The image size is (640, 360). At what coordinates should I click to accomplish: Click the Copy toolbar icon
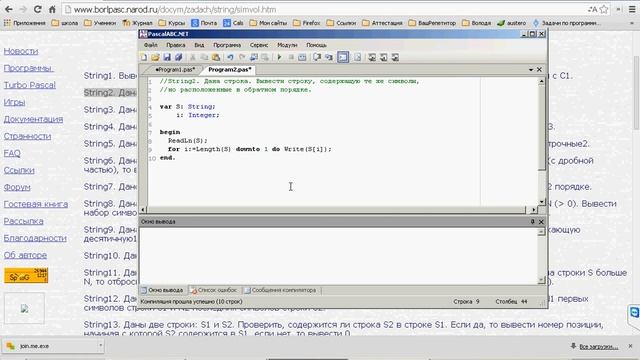click(x=204, y=58)
